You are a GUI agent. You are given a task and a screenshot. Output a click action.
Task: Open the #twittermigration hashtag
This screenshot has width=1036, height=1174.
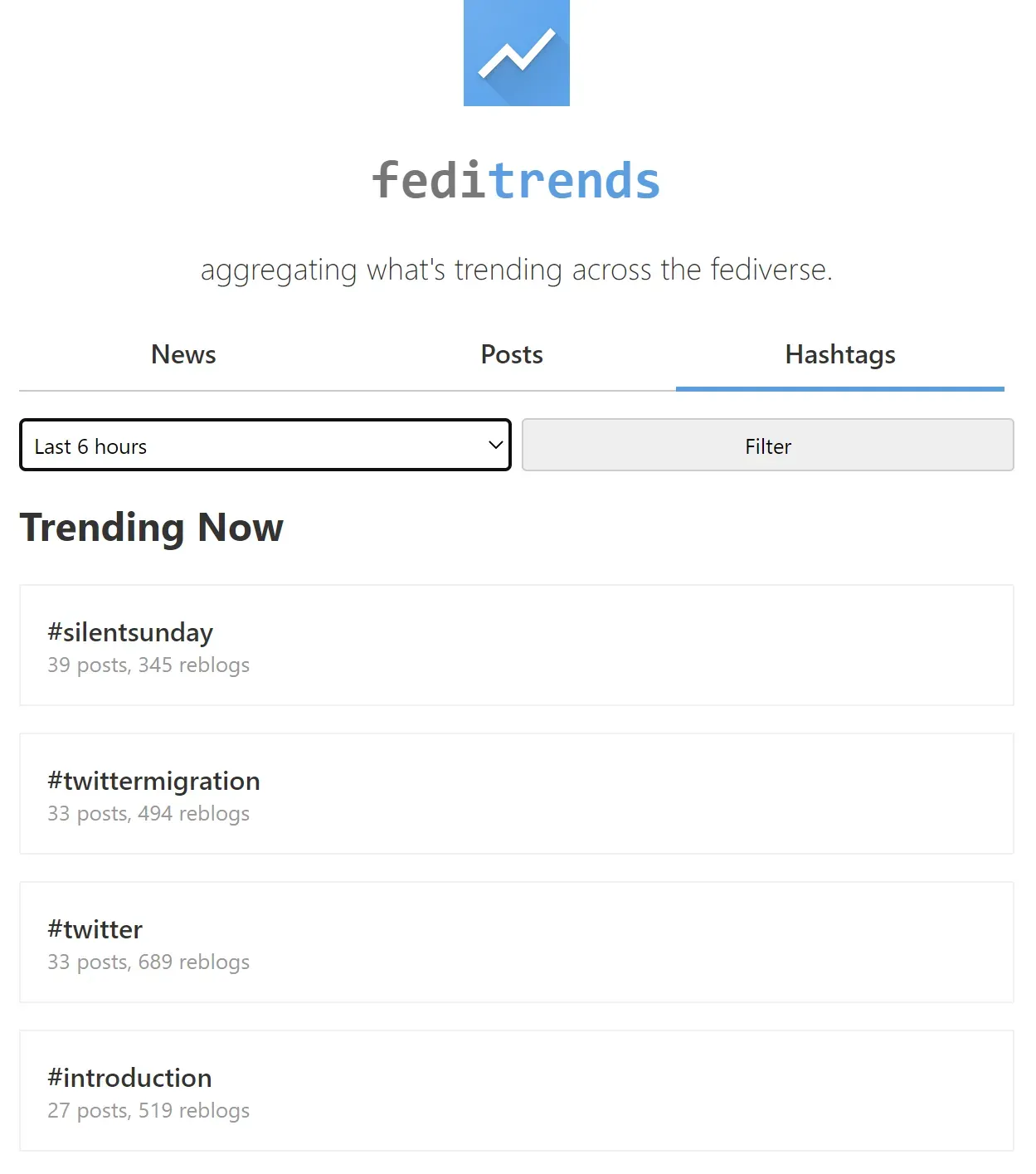[153, 781]
